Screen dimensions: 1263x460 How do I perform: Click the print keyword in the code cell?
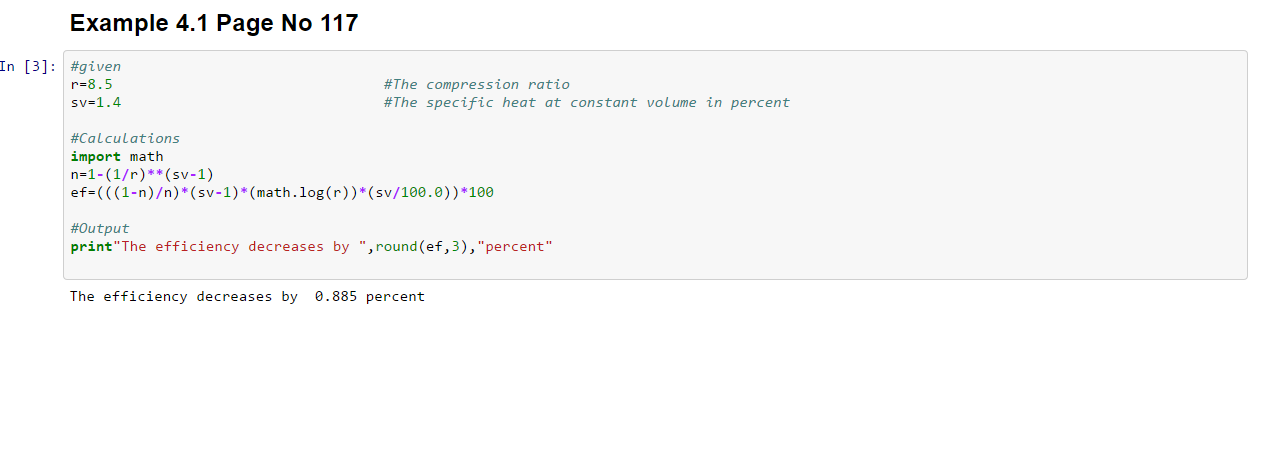[x=91, y=247]
